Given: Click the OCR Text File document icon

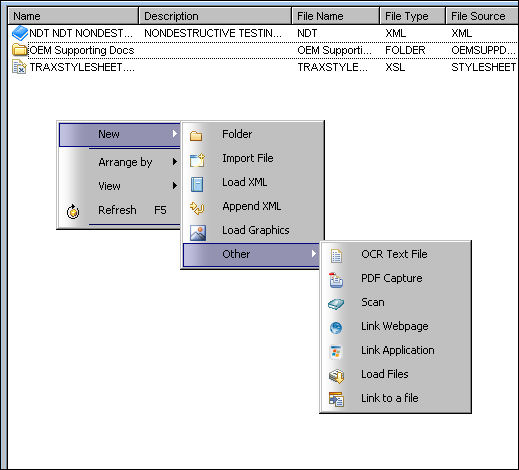Looking at the screenshot, I should click(336, 256).
